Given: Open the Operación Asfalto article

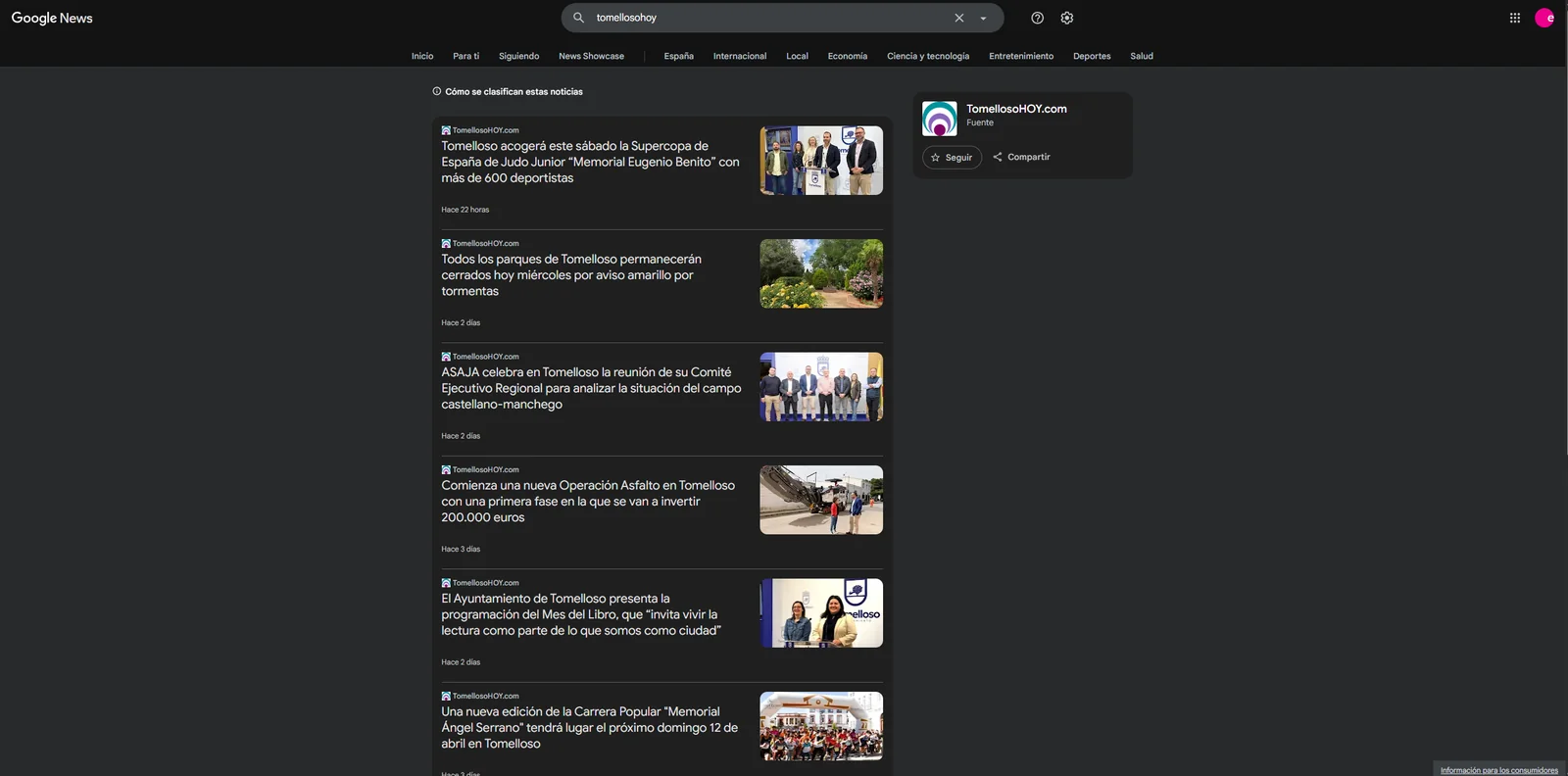Looking at the screenshot, I should pos(588,501).
